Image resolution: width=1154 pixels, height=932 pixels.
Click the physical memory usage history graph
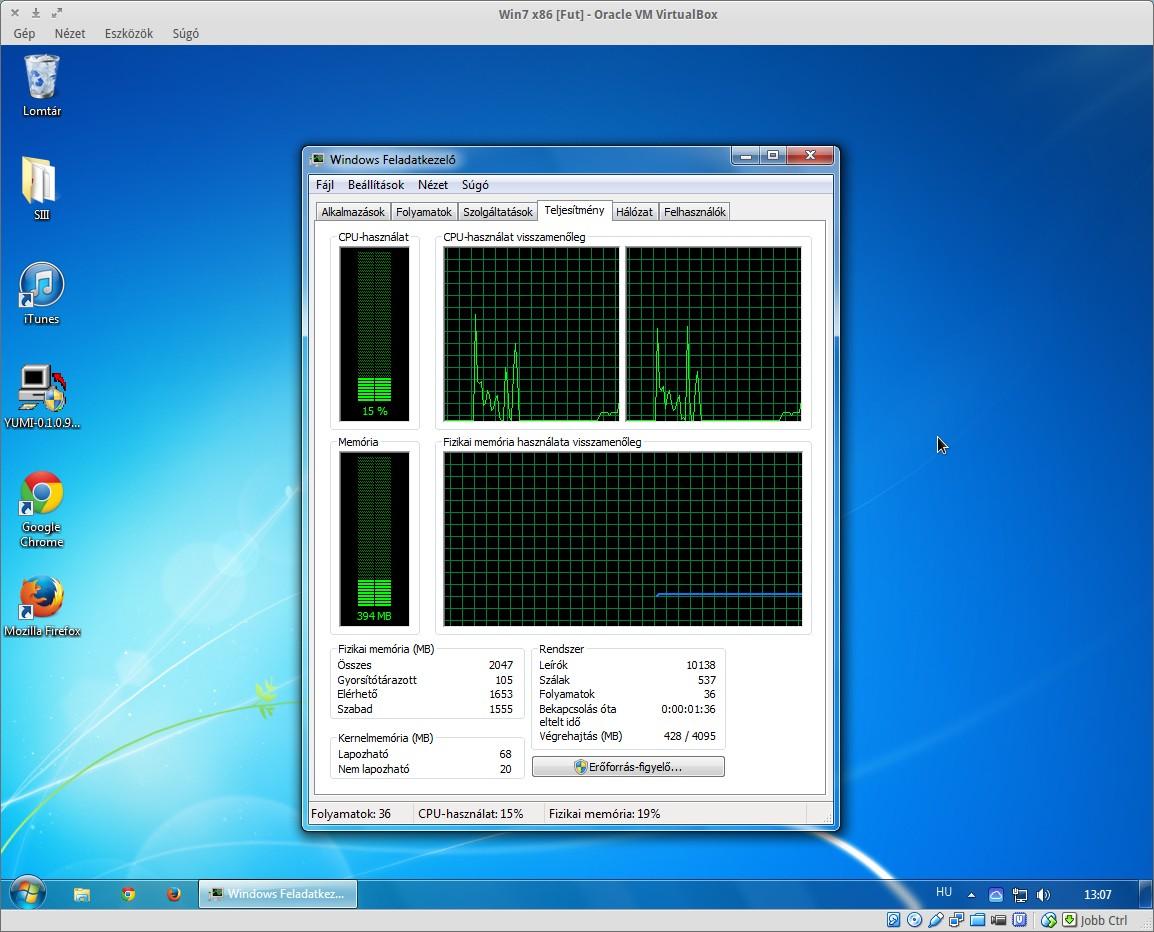tap(623, 539)
